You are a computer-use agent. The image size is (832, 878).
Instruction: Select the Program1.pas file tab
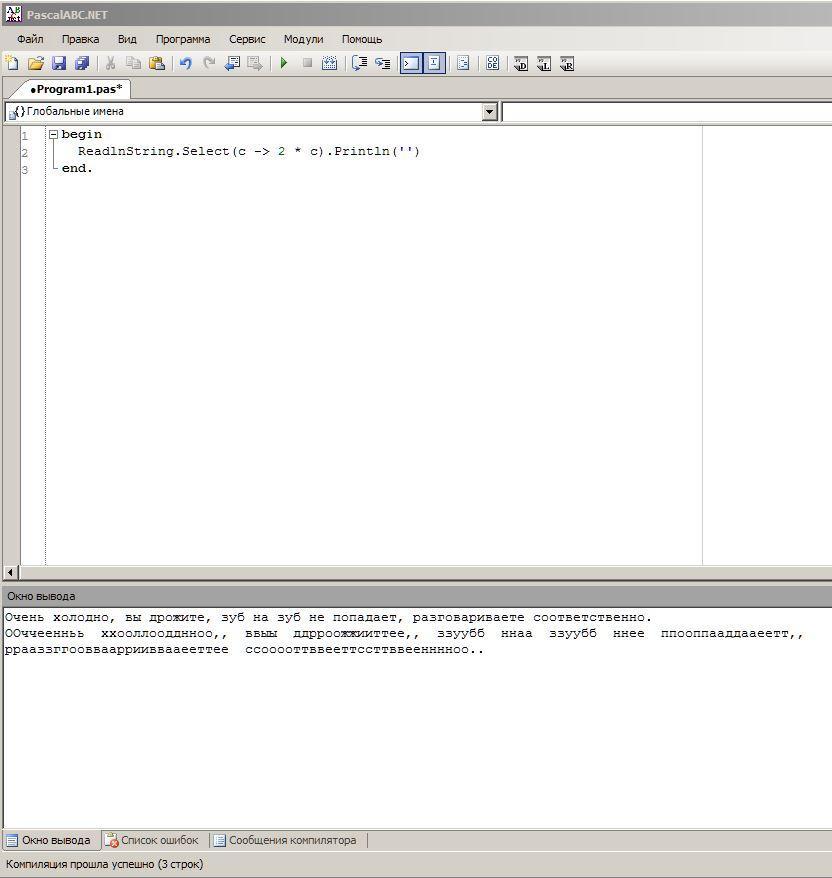[76, 89]
